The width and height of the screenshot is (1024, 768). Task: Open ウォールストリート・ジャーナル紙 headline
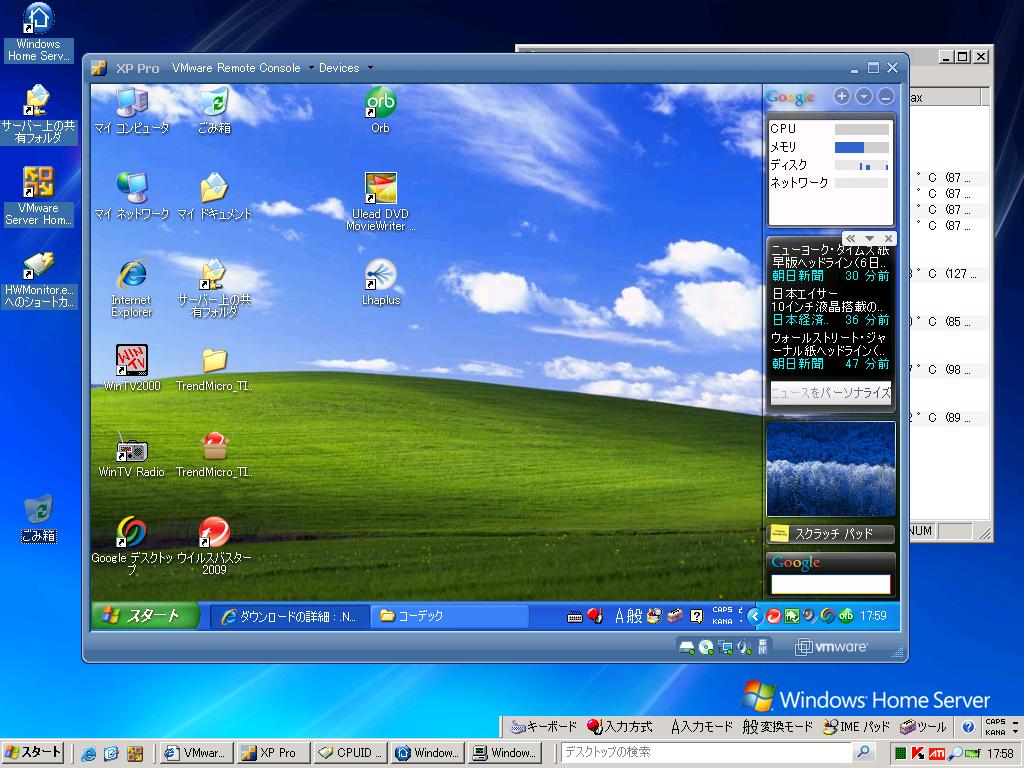829,344
